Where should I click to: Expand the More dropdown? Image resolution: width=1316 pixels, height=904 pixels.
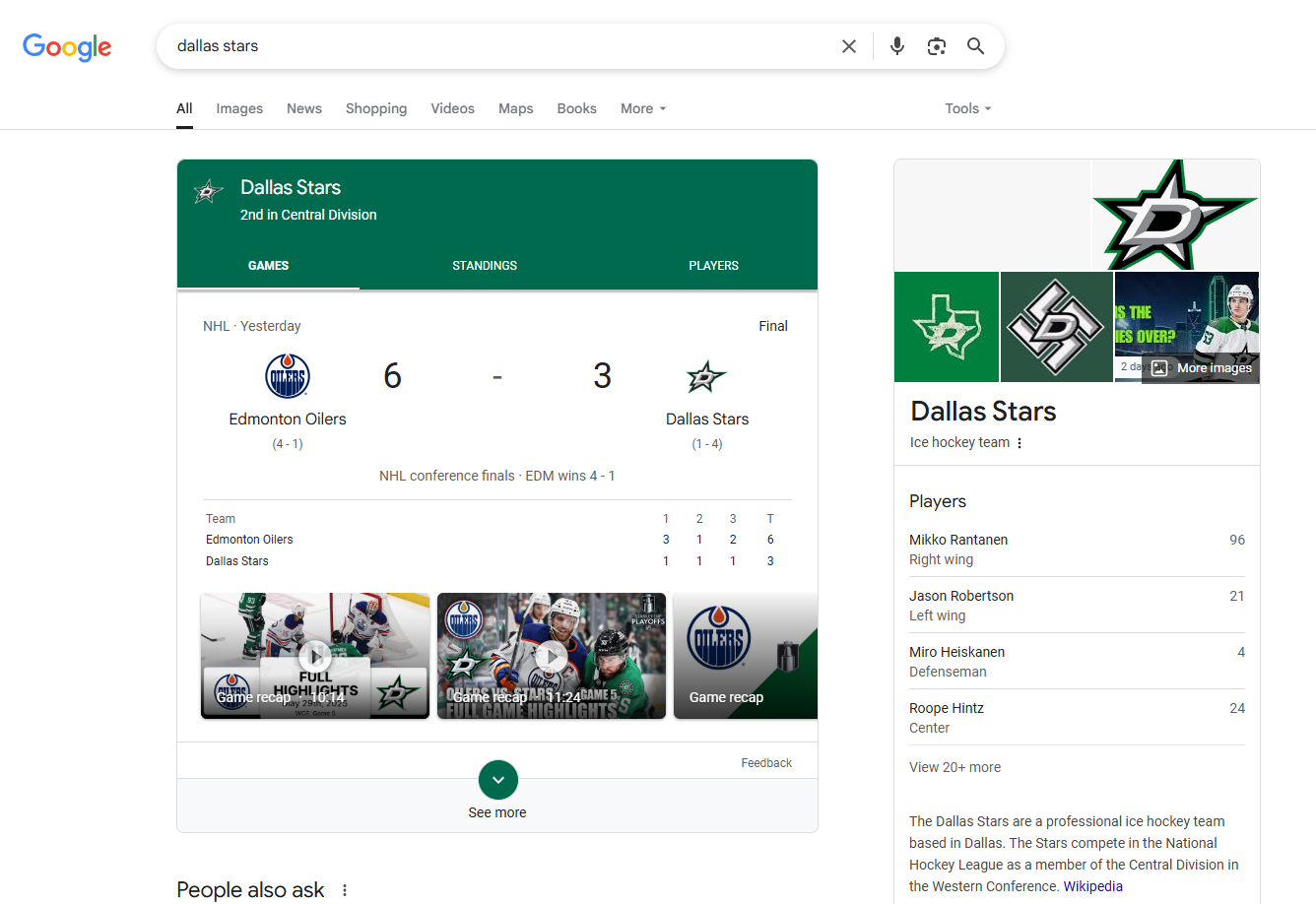click(x=643, y=108)
